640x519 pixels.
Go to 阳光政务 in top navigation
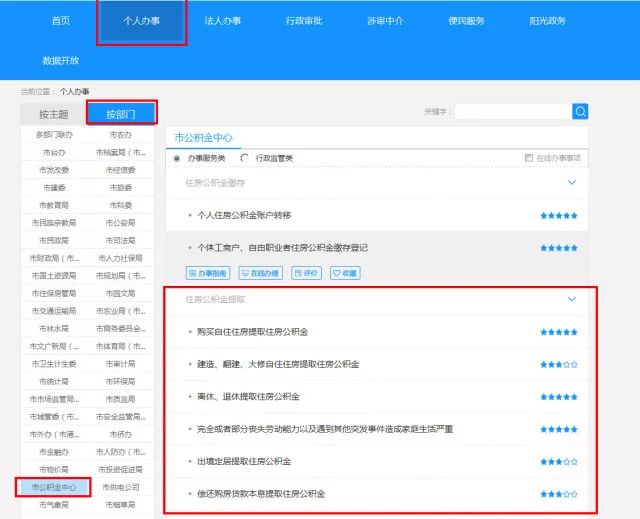[548, 21]
